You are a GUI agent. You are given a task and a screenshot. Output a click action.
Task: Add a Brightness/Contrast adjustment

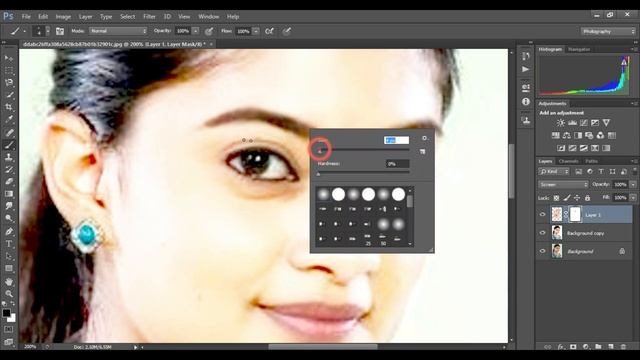561,123
